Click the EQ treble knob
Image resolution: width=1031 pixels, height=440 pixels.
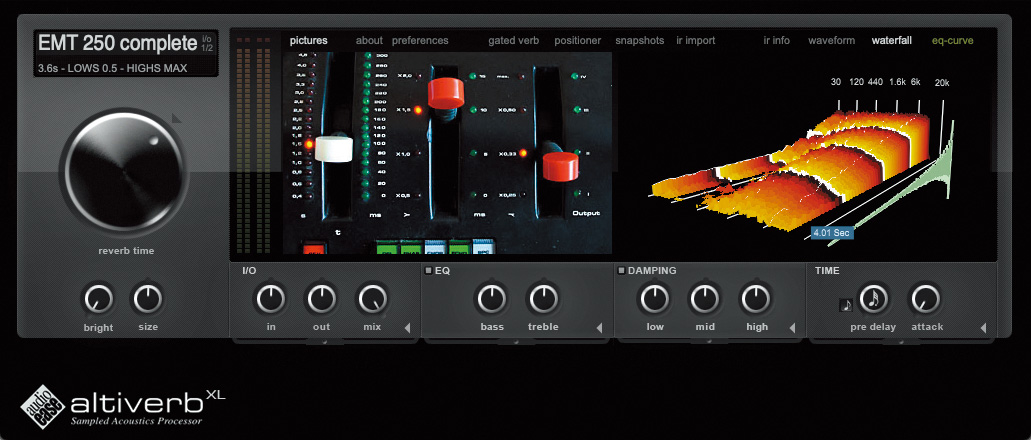pos(542,299)
